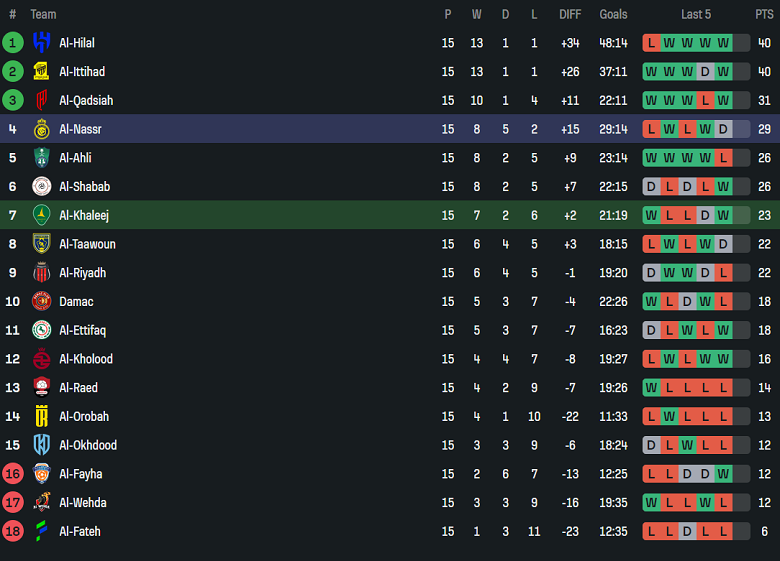Sort table by PTS column header

(x=764, y=14)
